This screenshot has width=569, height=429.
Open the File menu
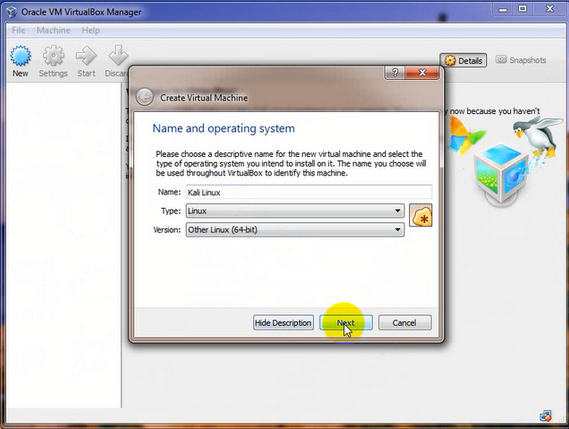(19, 30)
